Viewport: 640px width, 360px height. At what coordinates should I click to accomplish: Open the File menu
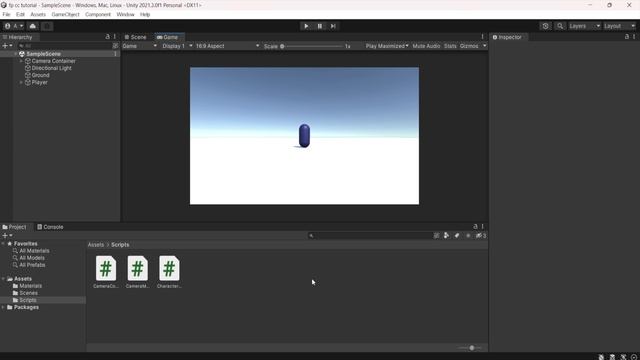pos(6,14)
